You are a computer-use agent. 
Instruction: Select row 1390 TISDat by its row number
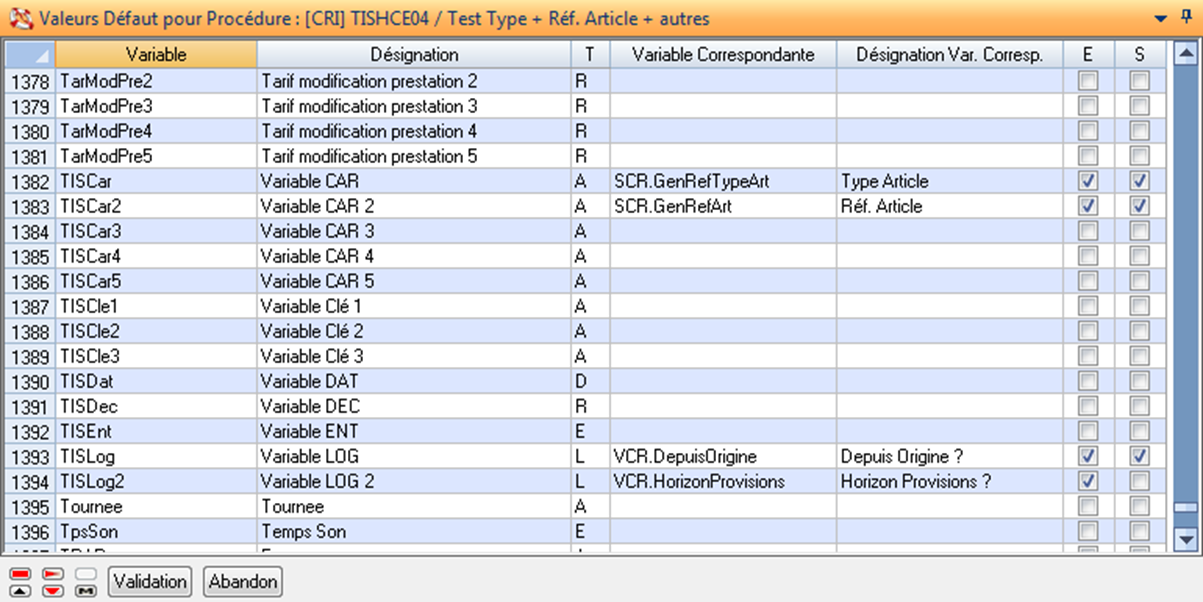30,381
